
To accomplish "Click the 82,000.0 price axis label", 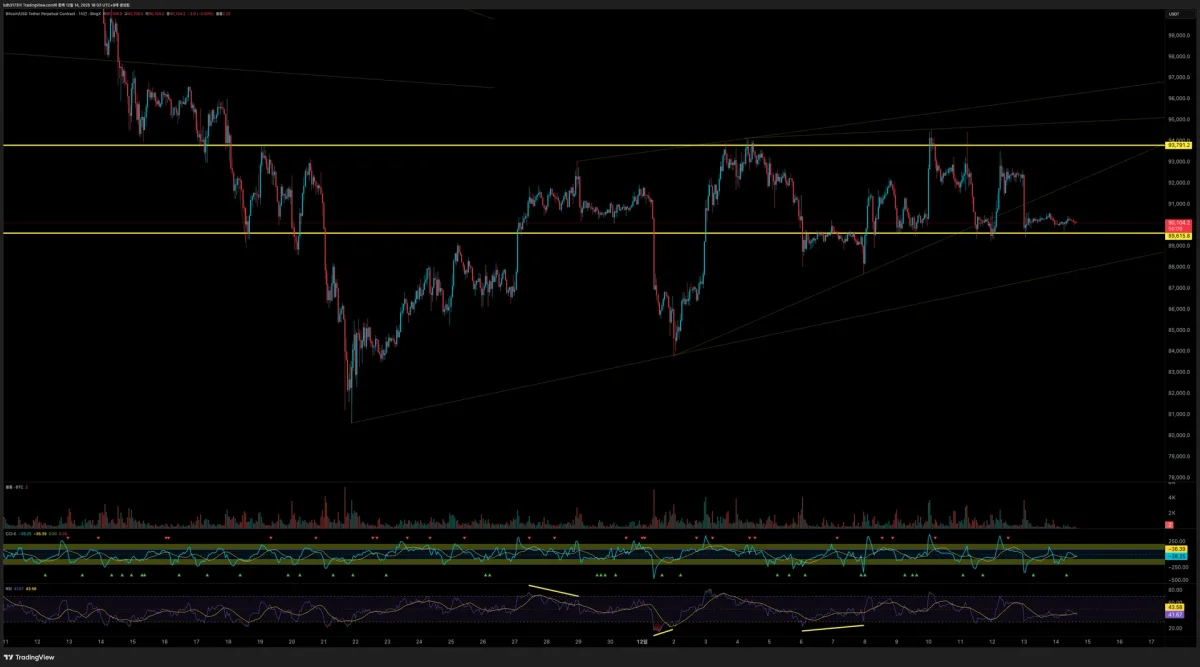I will point(1177,393).
